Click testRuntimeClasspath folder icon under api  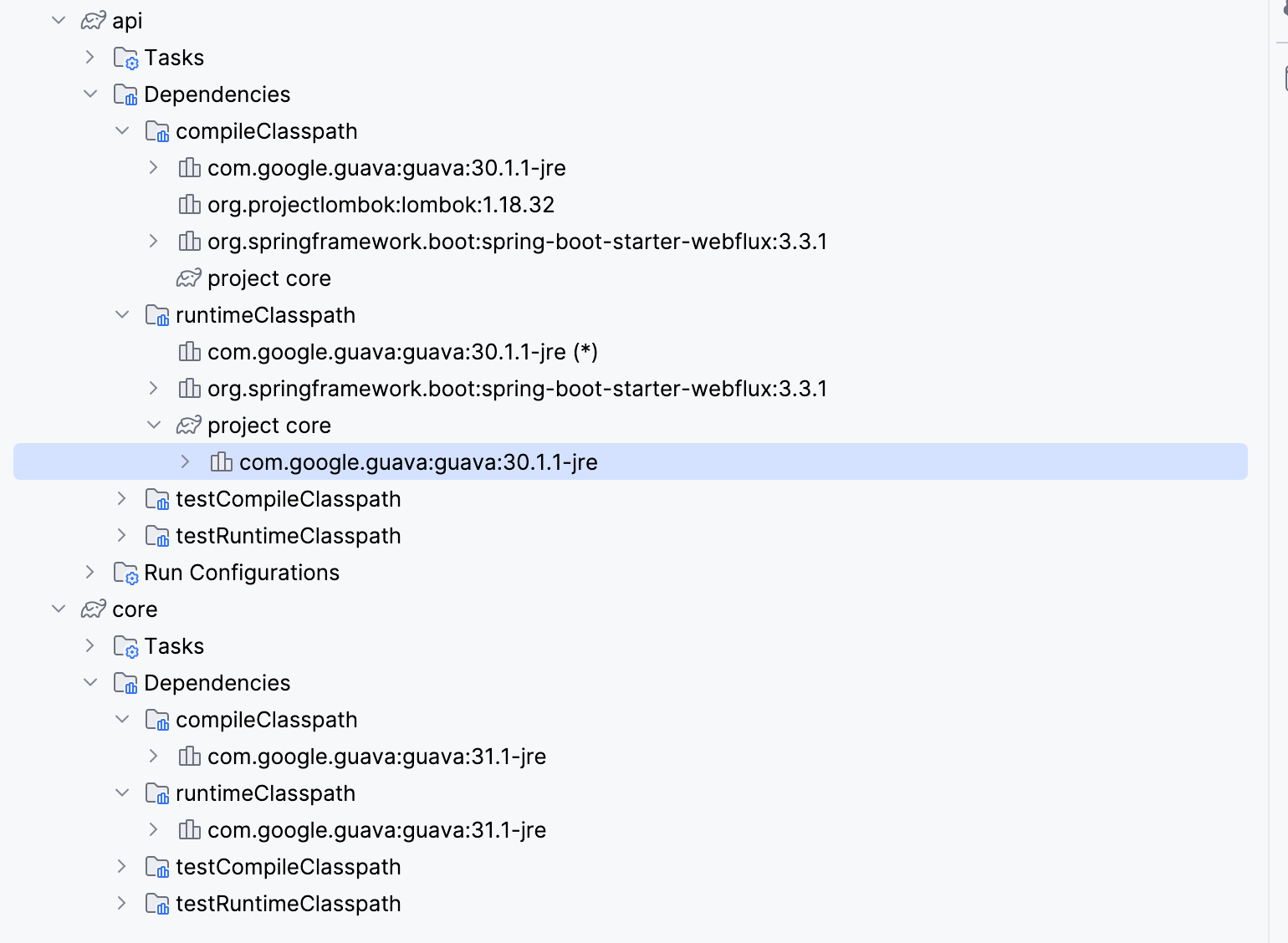(157, 536)
